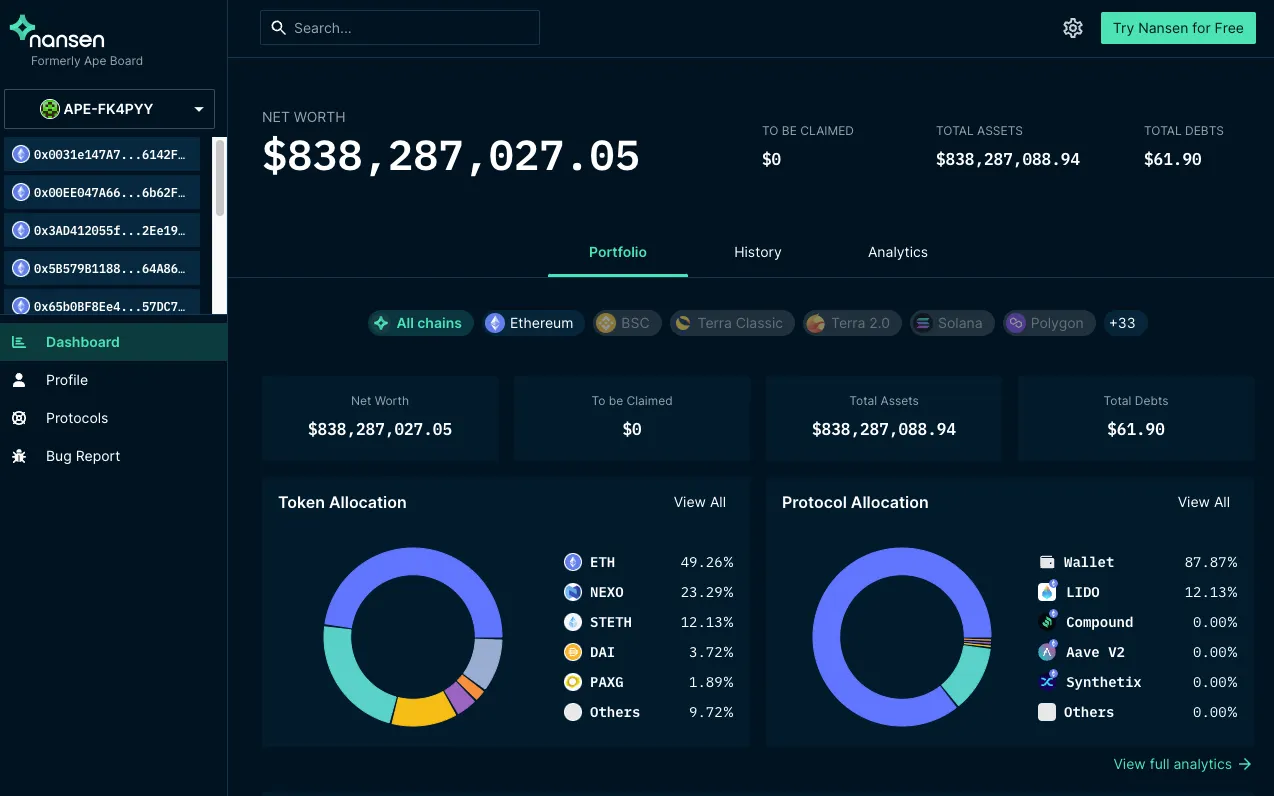
Task: Expand Token Allocation with View All
Action: click(699, 502)
